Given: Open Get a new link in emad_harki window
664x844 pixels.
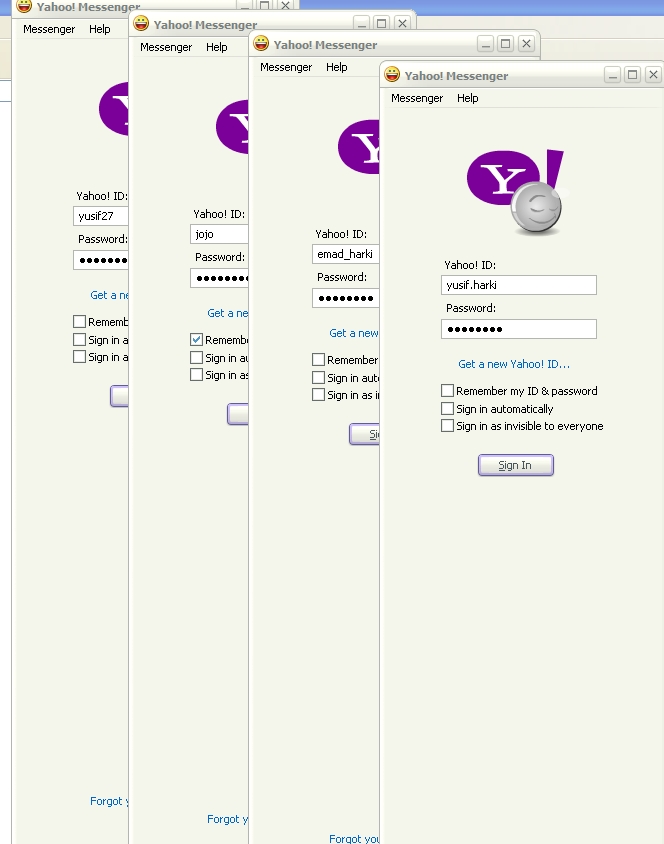Looking at the screenshot, I should tap(354, 333).
